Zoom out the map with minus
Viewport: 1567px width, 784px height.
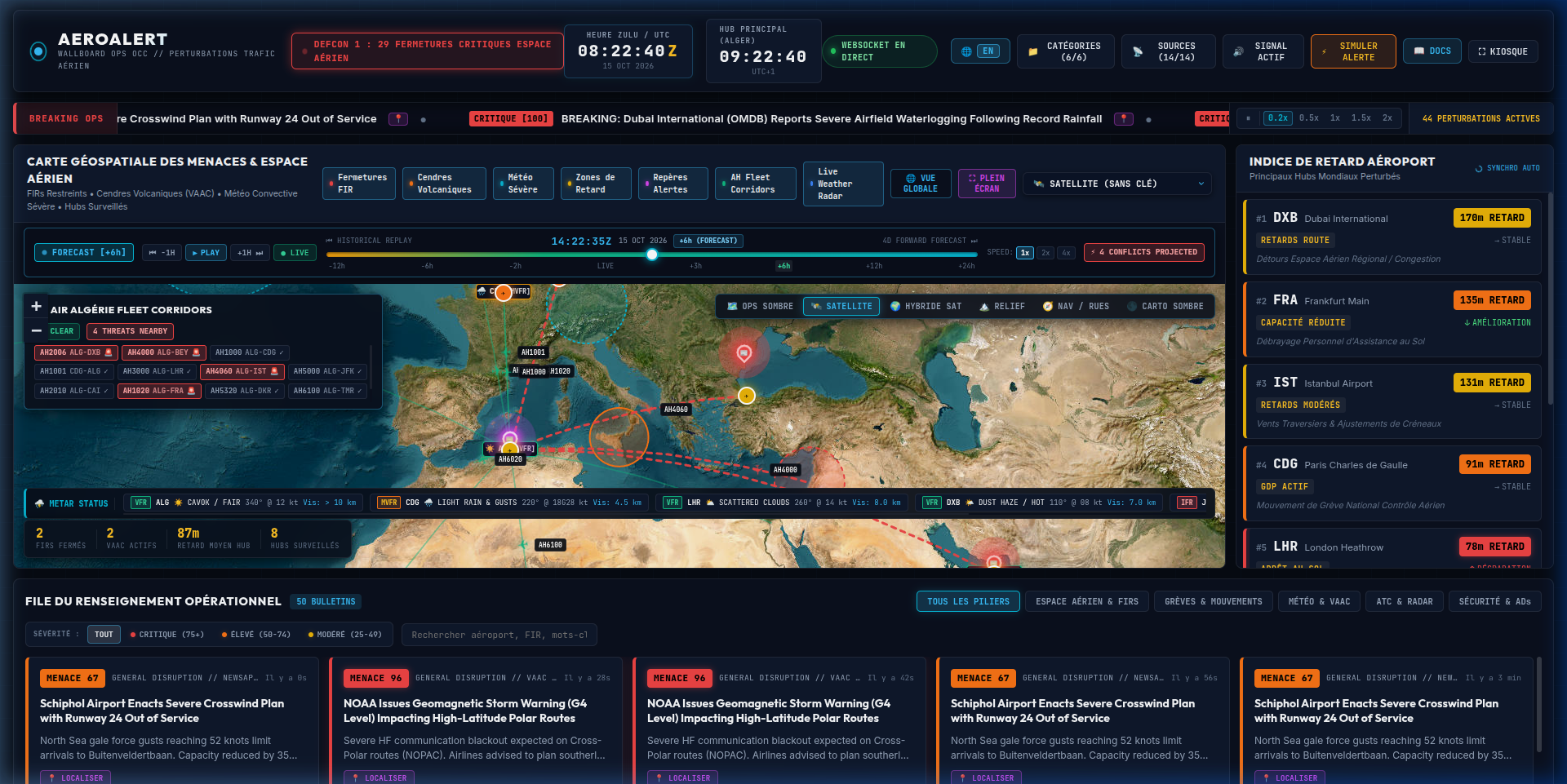coord(36,330)
